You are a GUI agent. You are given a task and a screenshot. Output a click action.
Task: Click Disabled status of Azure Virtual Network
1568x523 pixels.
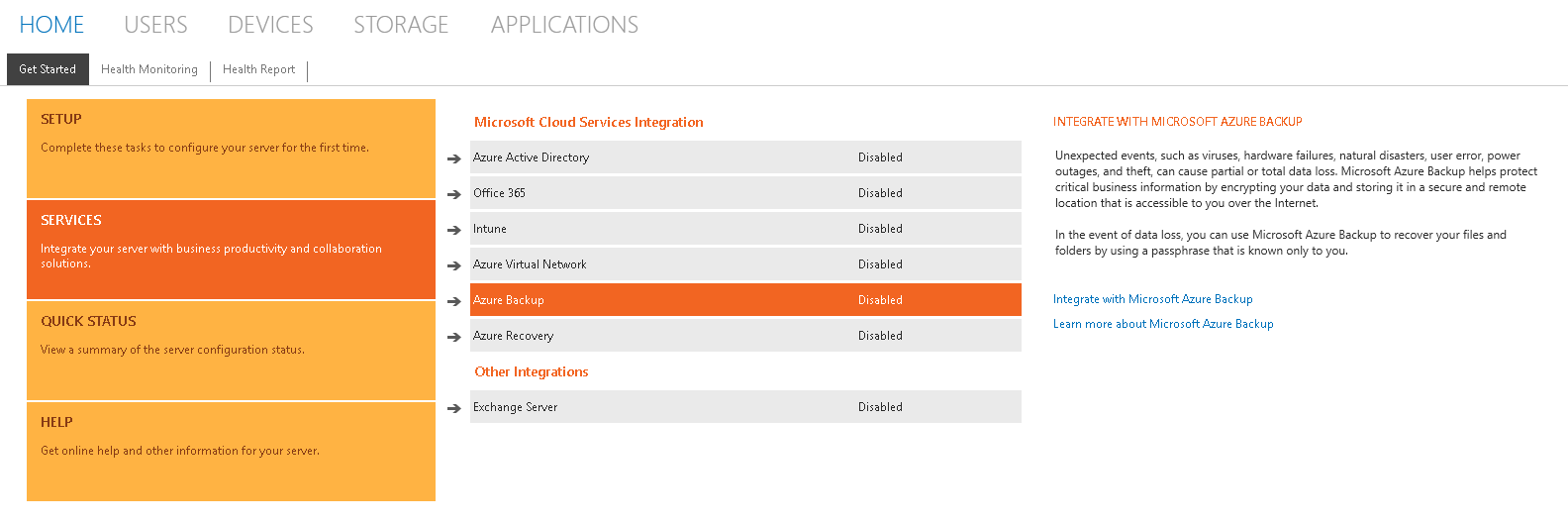coord(880,264)
